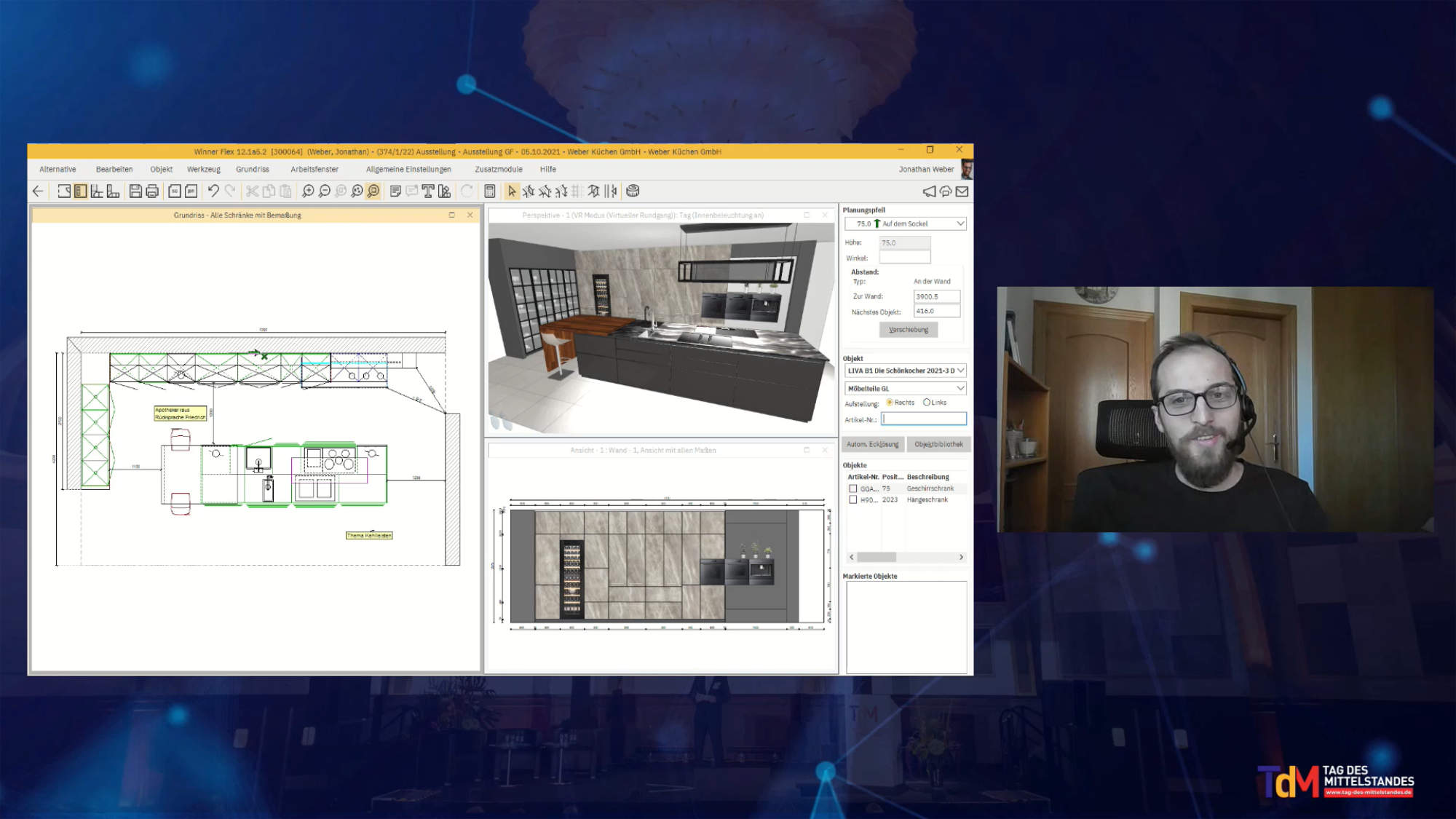Click the measuring tape icon
This screenshot has height=819, width=1456.
[x=633, y=191]
